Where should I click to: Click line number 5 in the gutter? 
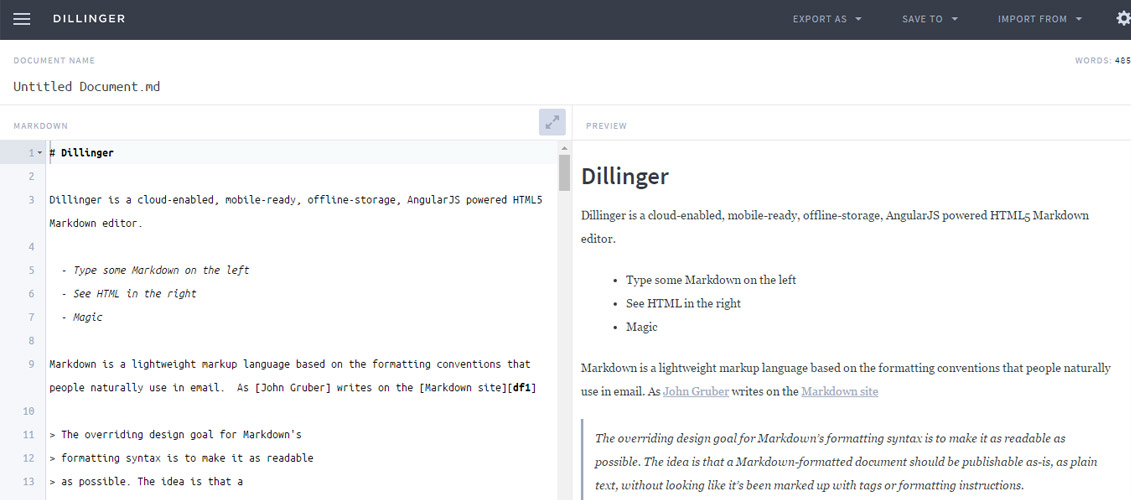coord(32,271)
